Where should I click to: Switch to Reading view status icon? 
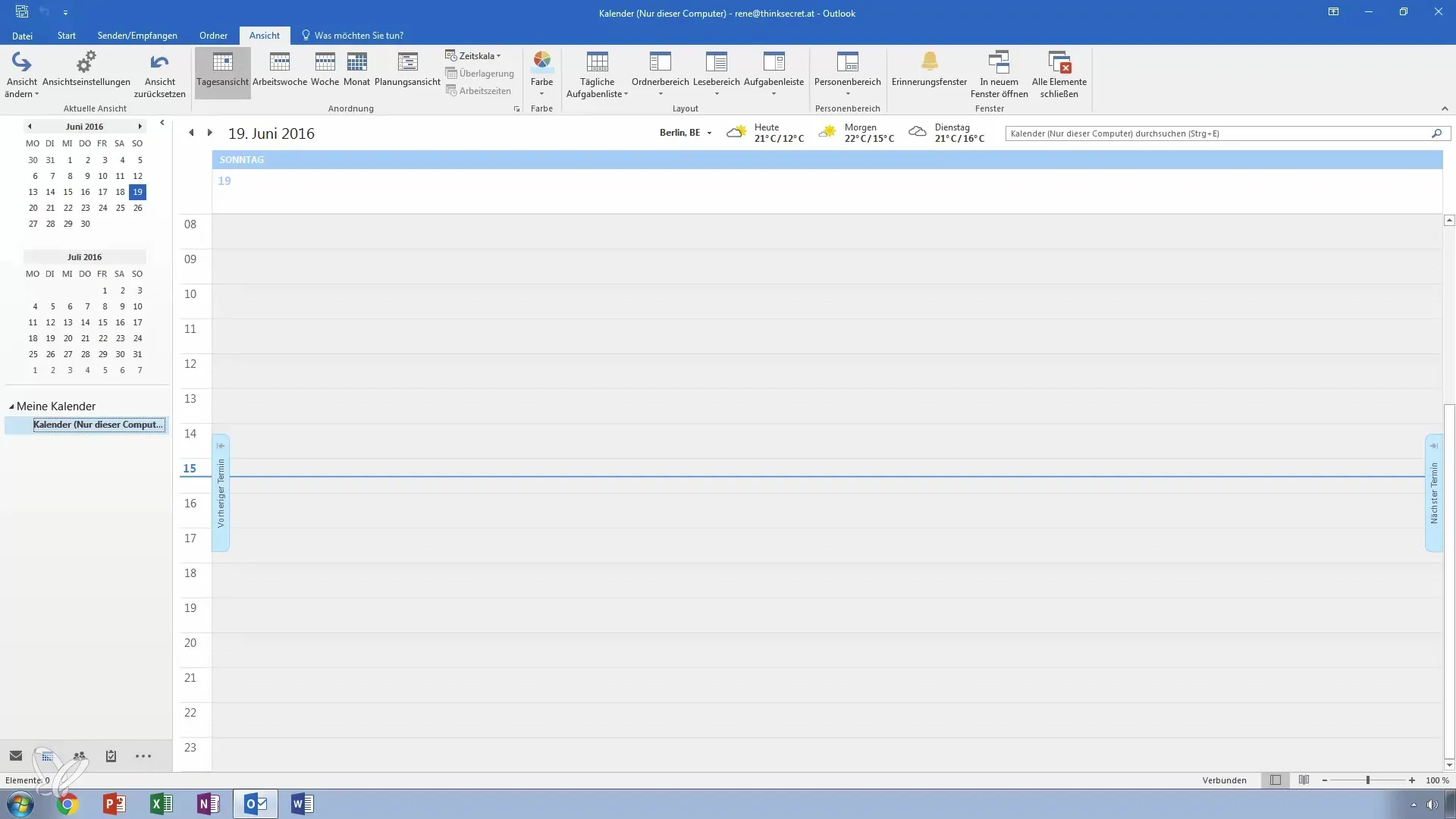coord(1304,780)
